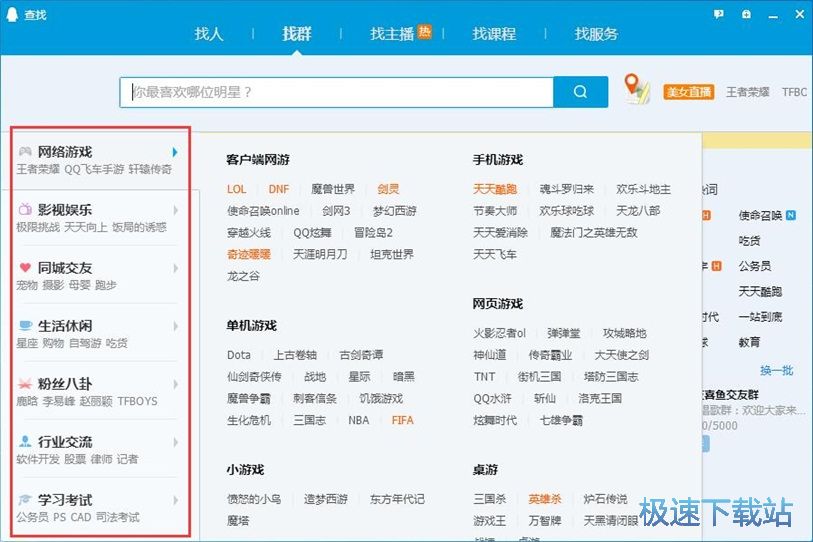813x542 pixels.
Task: Open the 欢乐斗地主 link
Action: (643, 189)
